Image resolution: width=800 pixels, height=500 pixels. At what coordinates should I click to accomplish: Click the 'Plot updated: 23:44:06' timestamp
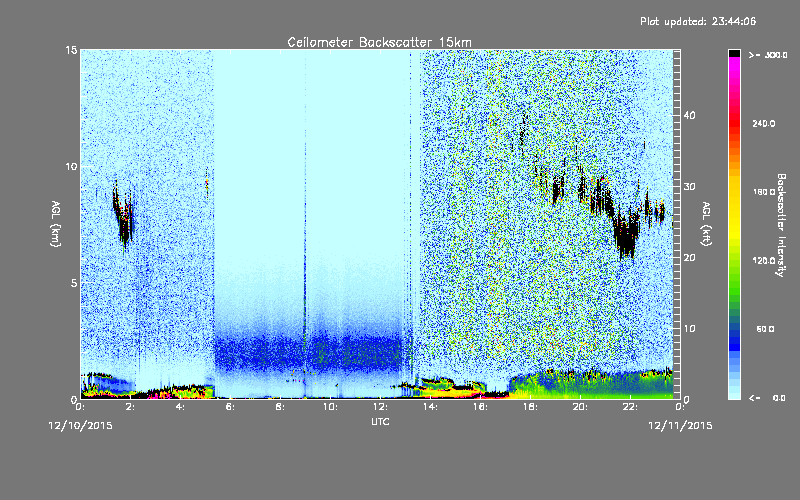[698, 21]
